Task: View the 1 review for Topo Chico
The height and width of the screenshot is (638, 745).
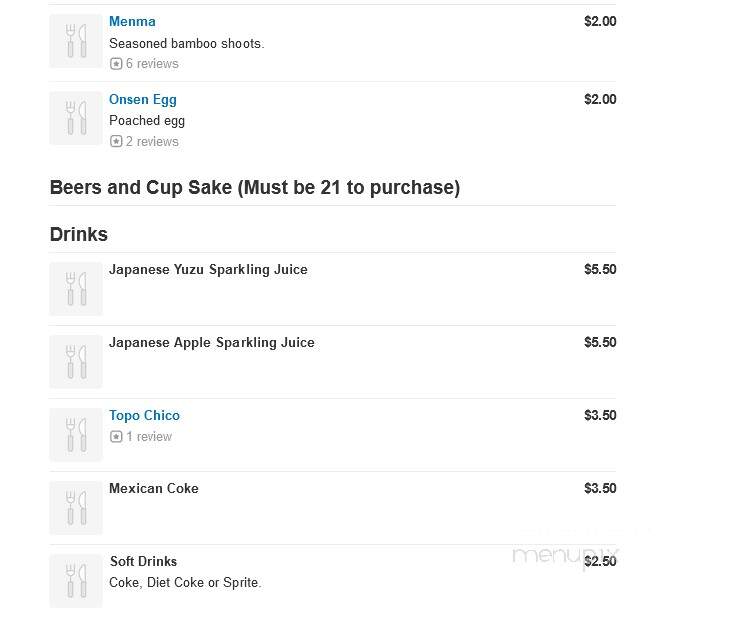Action: coord(149,437)
